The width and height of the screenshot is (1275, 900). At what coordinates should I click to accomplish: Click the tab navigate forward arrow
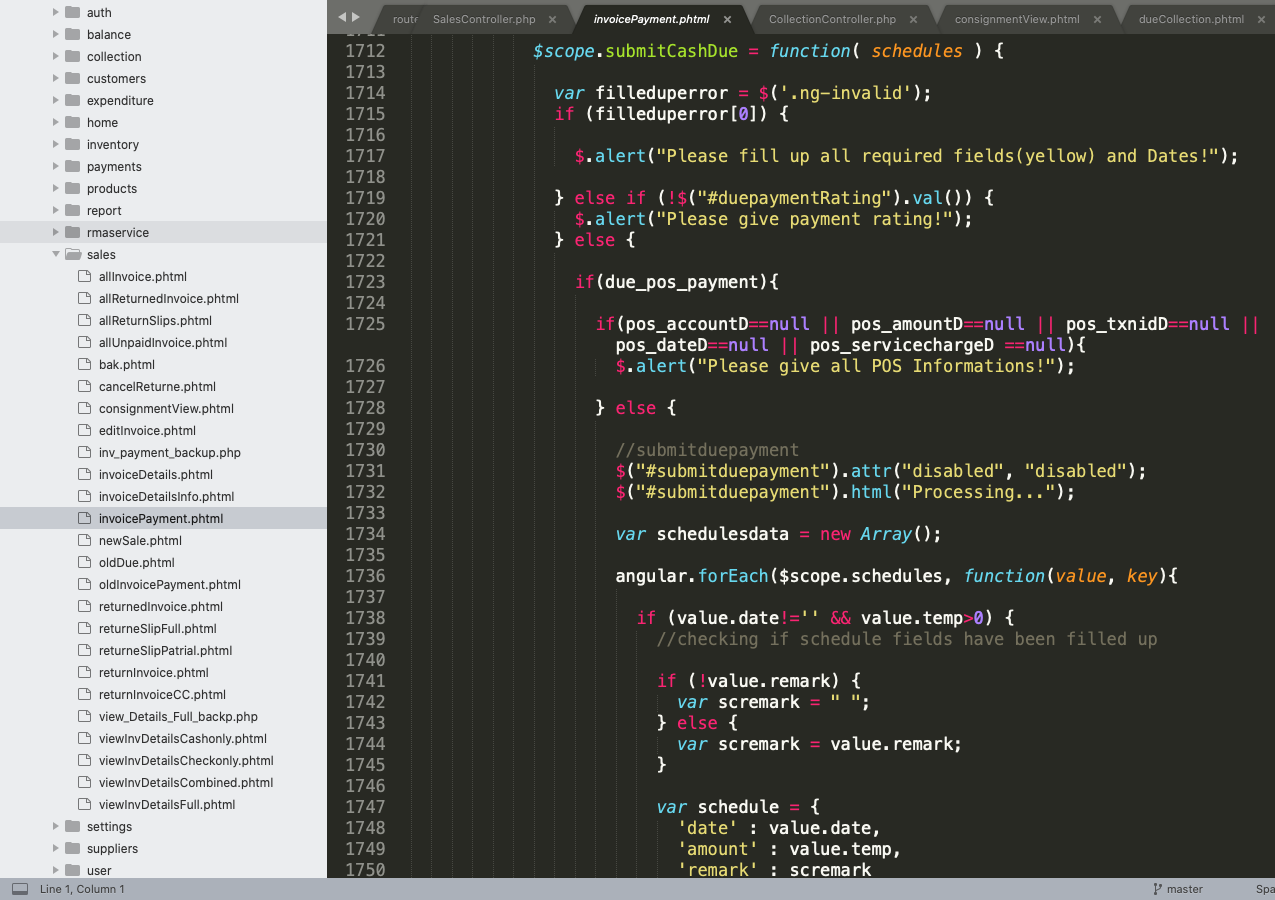356,17
